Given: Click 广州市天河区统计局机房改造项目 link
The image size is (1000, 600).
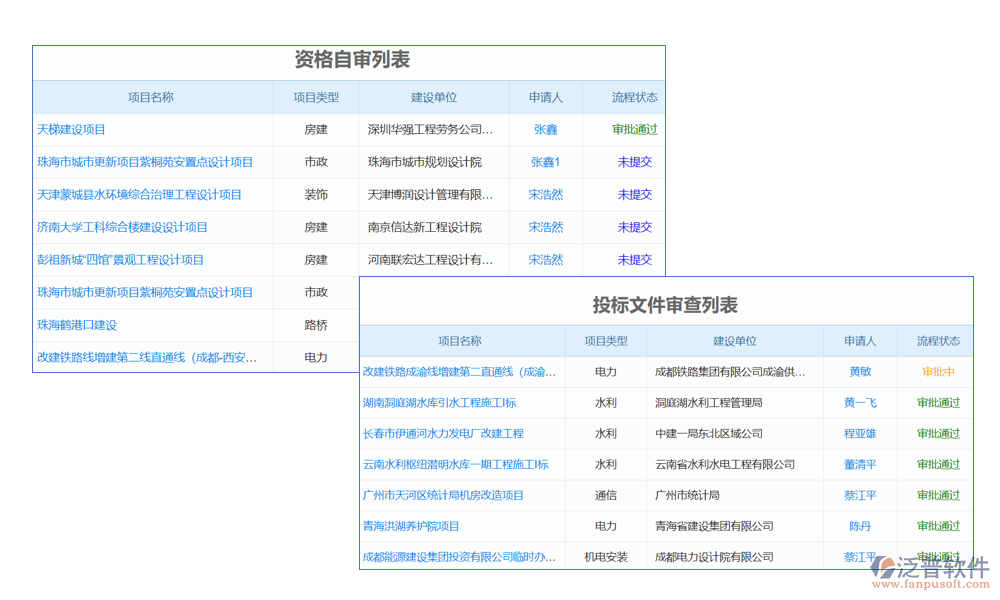Looking at the screenshot, I should coord(443,495).
